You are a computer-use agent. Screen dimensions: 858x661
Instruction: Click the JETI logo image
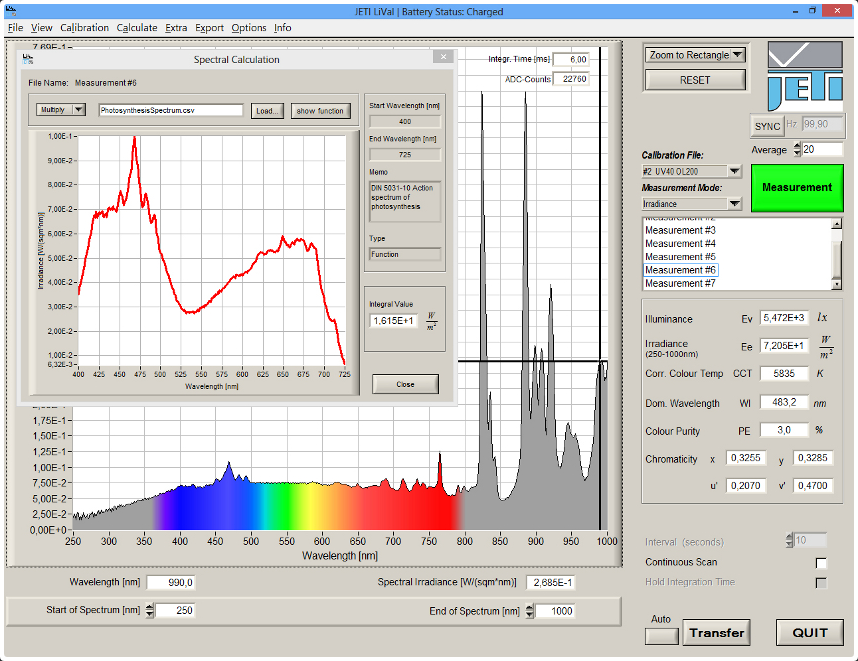tap(806, 76)
